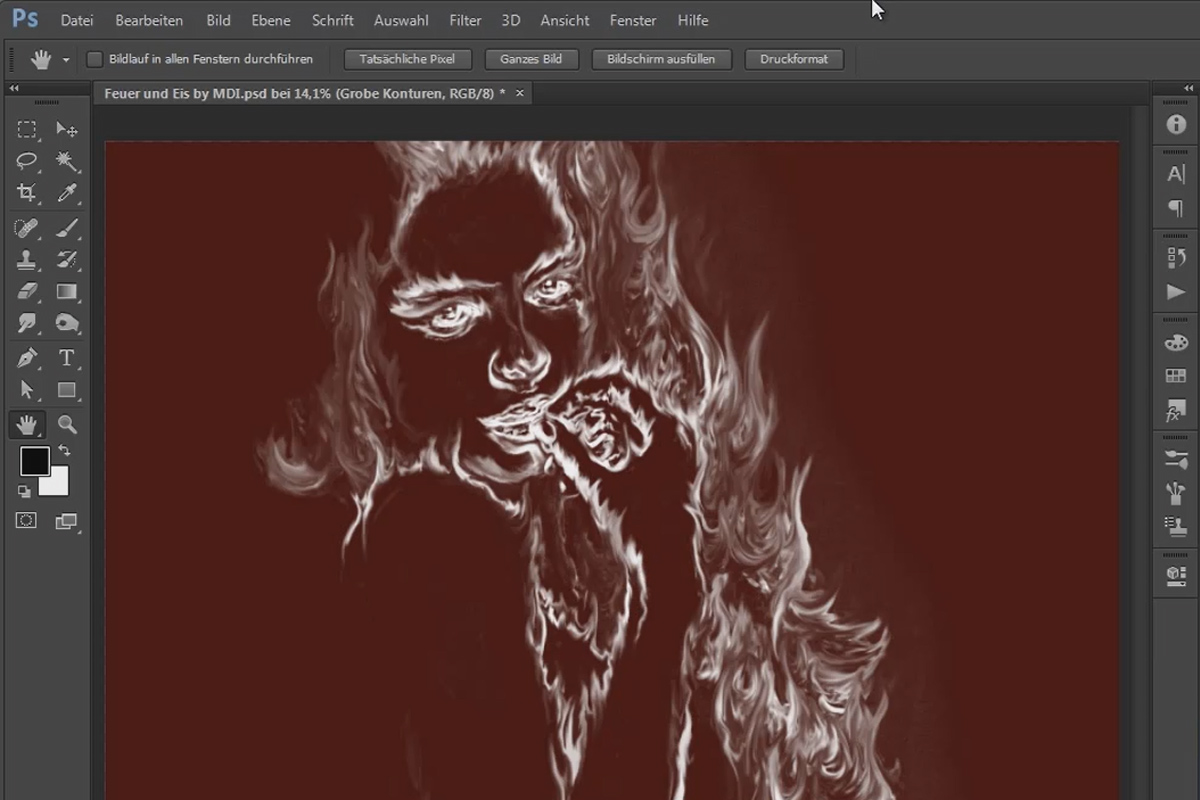Open the Datei menu

[x=77, y=20]
